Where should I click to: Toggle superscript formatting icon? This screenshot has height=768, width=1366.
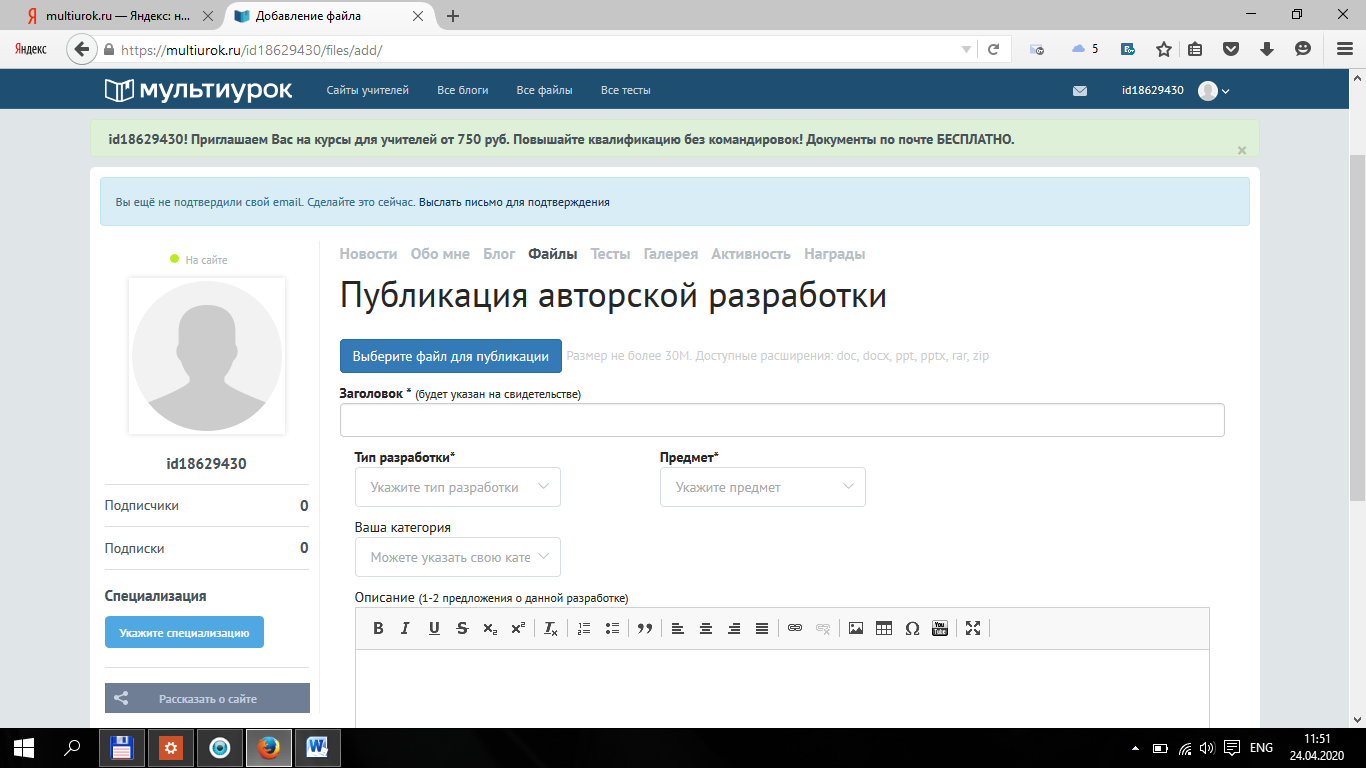point(518,628)
